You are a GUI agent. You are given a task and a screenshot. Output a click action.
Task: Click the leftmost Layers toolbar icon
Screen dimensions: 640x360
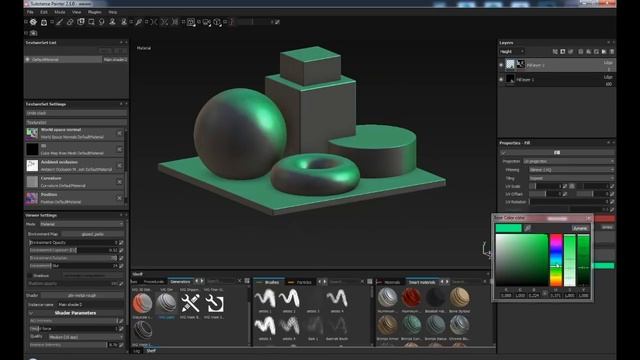(x=555, y=52)
